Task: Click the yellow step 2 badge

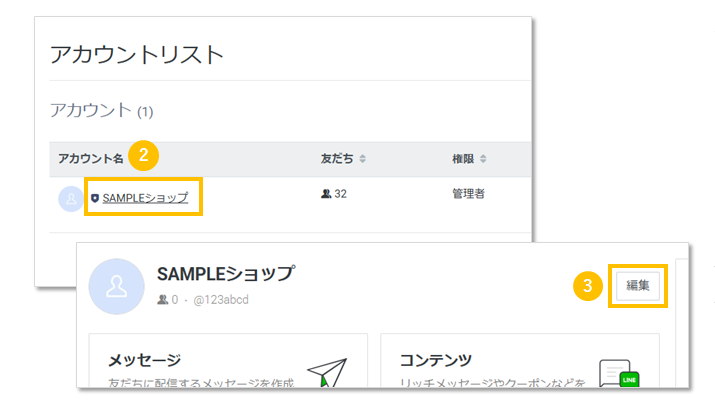Action: click(144, 155)
